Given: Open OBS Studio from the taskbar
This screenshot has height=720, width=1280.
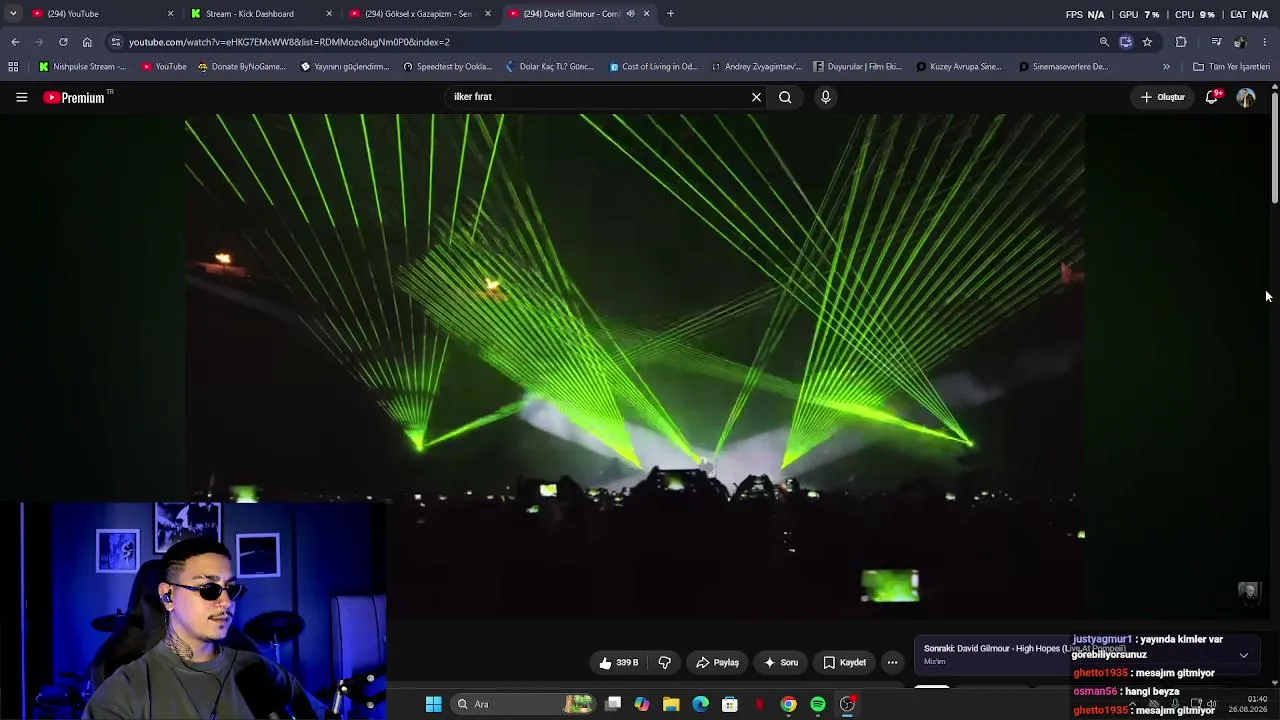Looking at the screenshot, I should coord(847,704).
